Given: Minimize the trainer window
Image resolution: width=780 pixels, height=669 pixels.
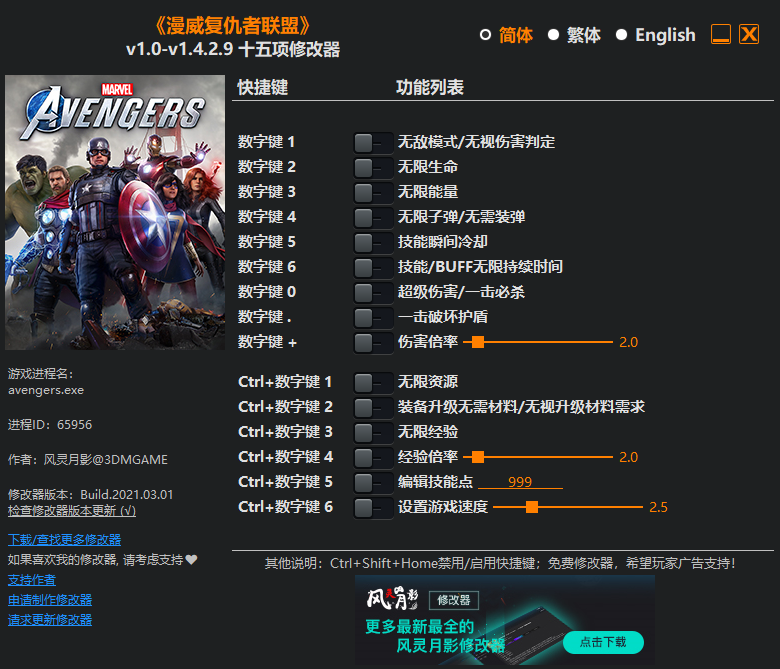Looking at the screenshot, I should [721, 34].
